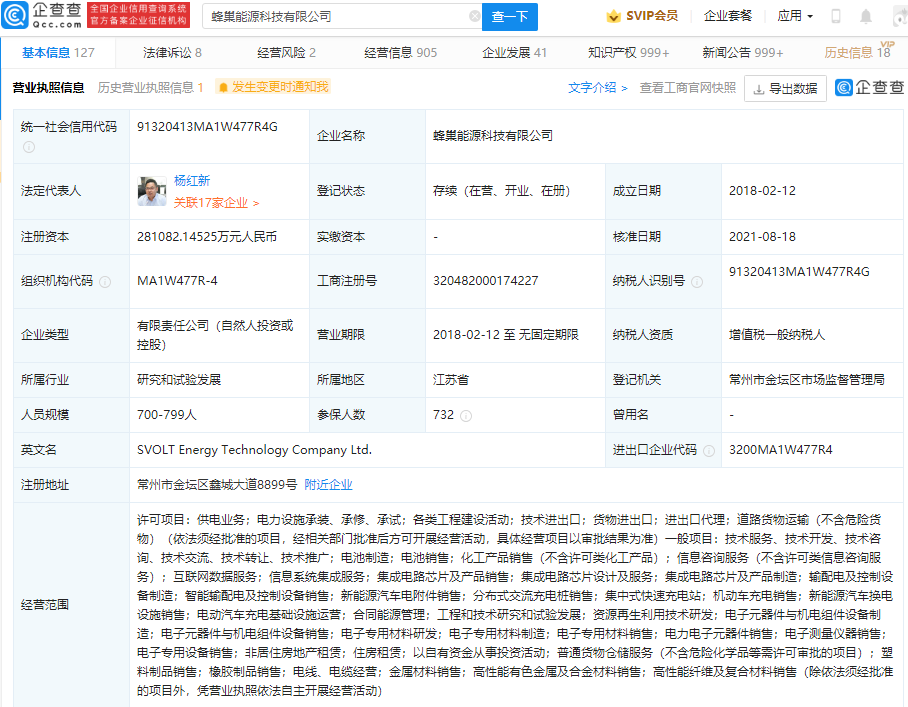Viewport: 908px width, 707px height.
Task: Click info icon beside 组织机构代码
Action: [105, 281]
